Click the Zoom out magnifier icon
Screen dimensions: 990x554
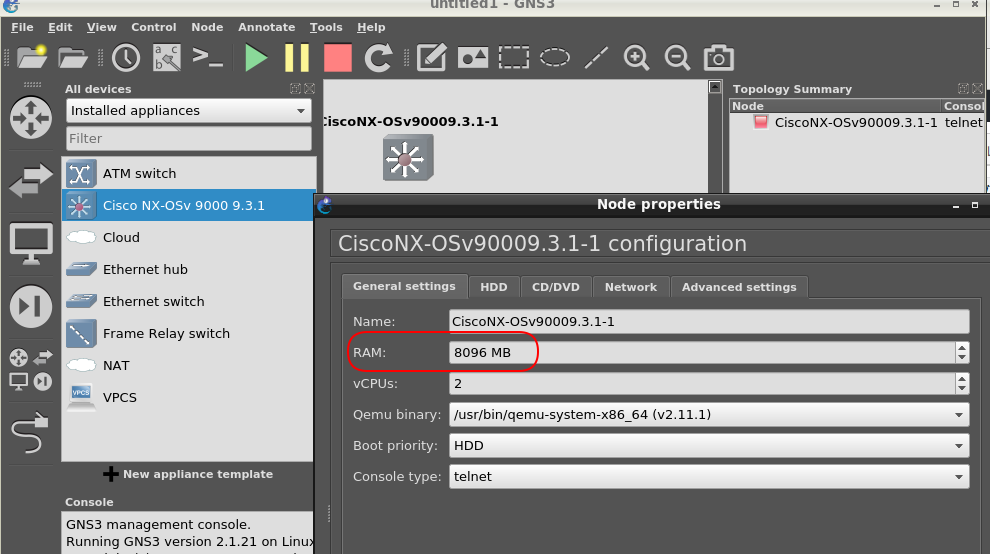(x=677, y=57)
